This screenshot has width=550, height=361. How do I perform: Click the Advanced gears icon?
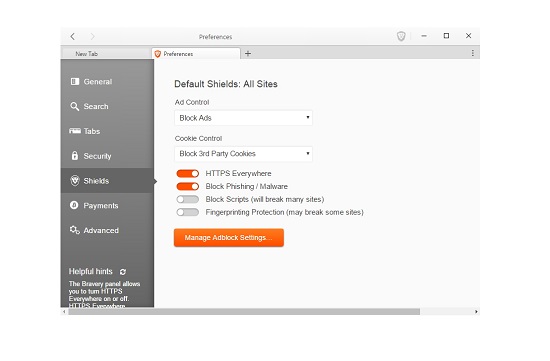tap(74, 230)
